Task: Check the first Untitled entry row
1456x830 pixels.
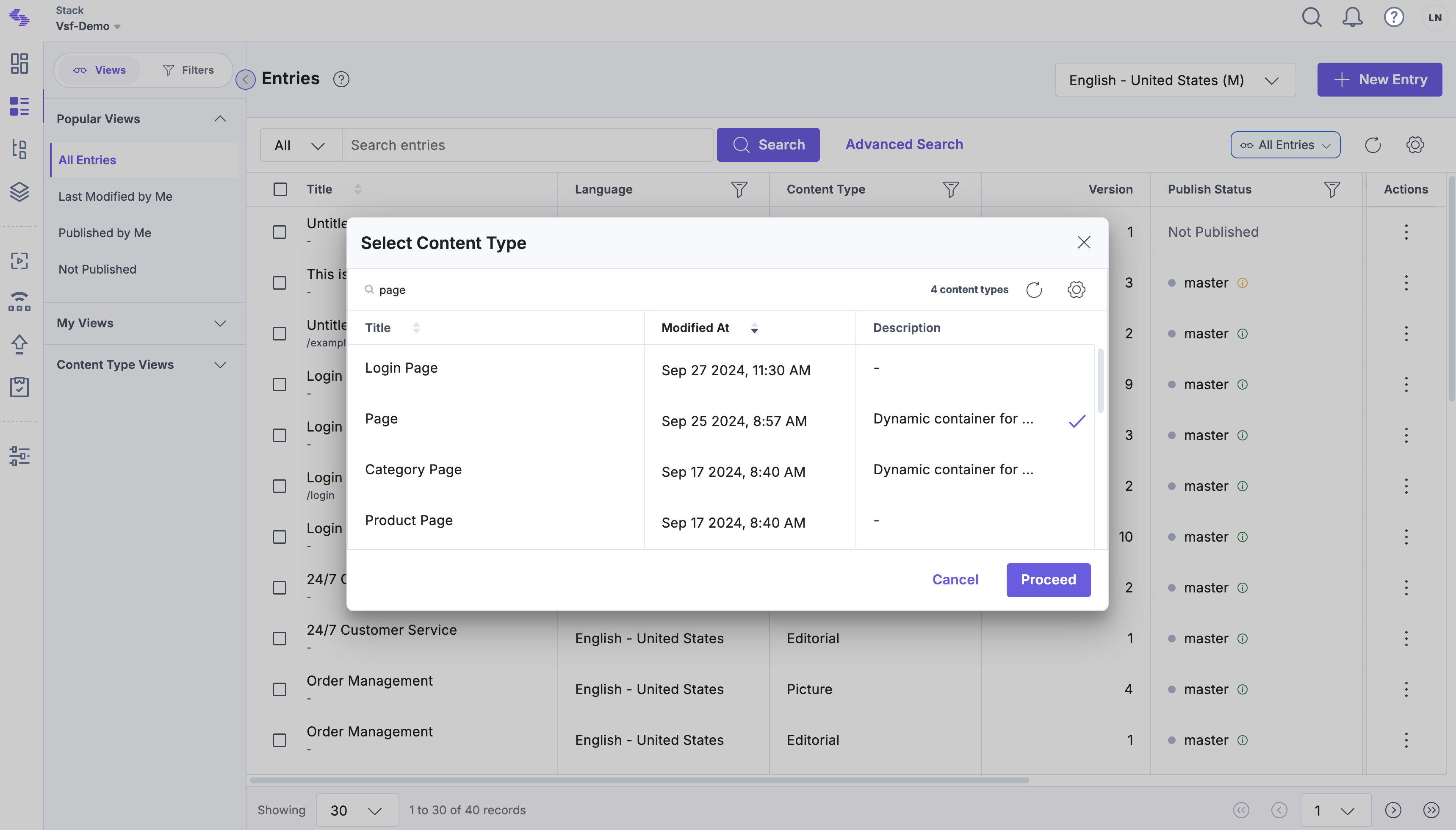Action: (x=280, y=232)
